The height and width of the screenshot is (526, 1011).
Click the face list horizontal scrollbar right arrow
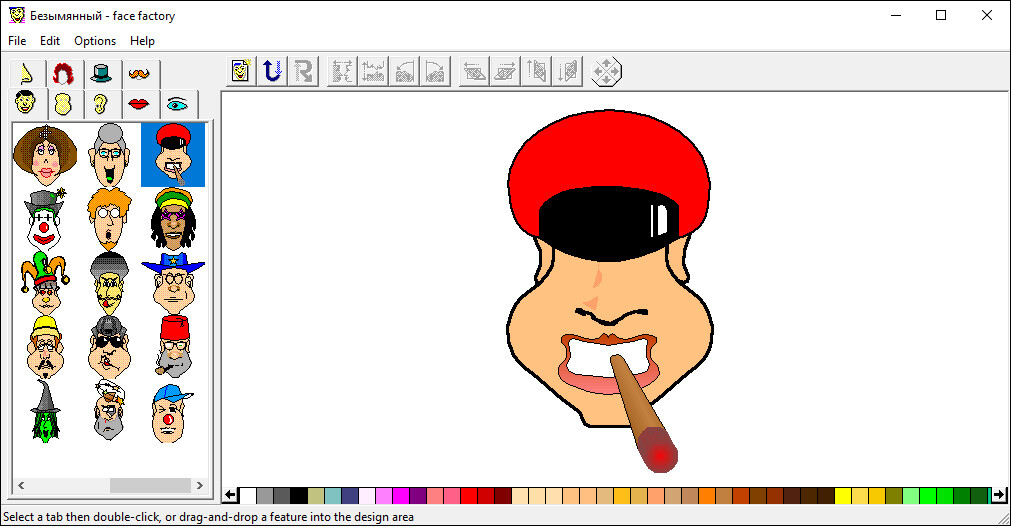click(x=200, y=485)
